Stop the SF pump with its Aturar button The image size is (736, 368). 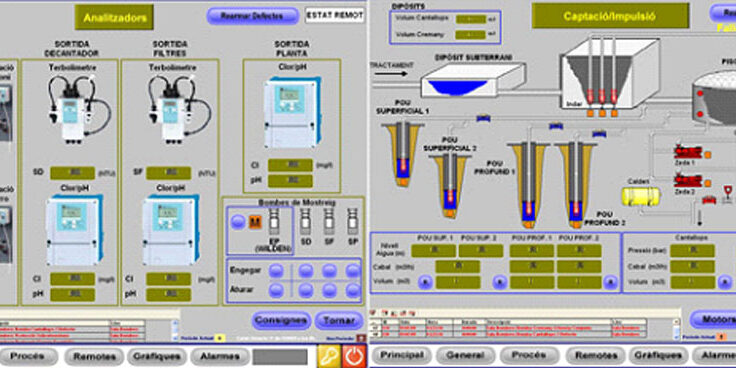point(330,290)
